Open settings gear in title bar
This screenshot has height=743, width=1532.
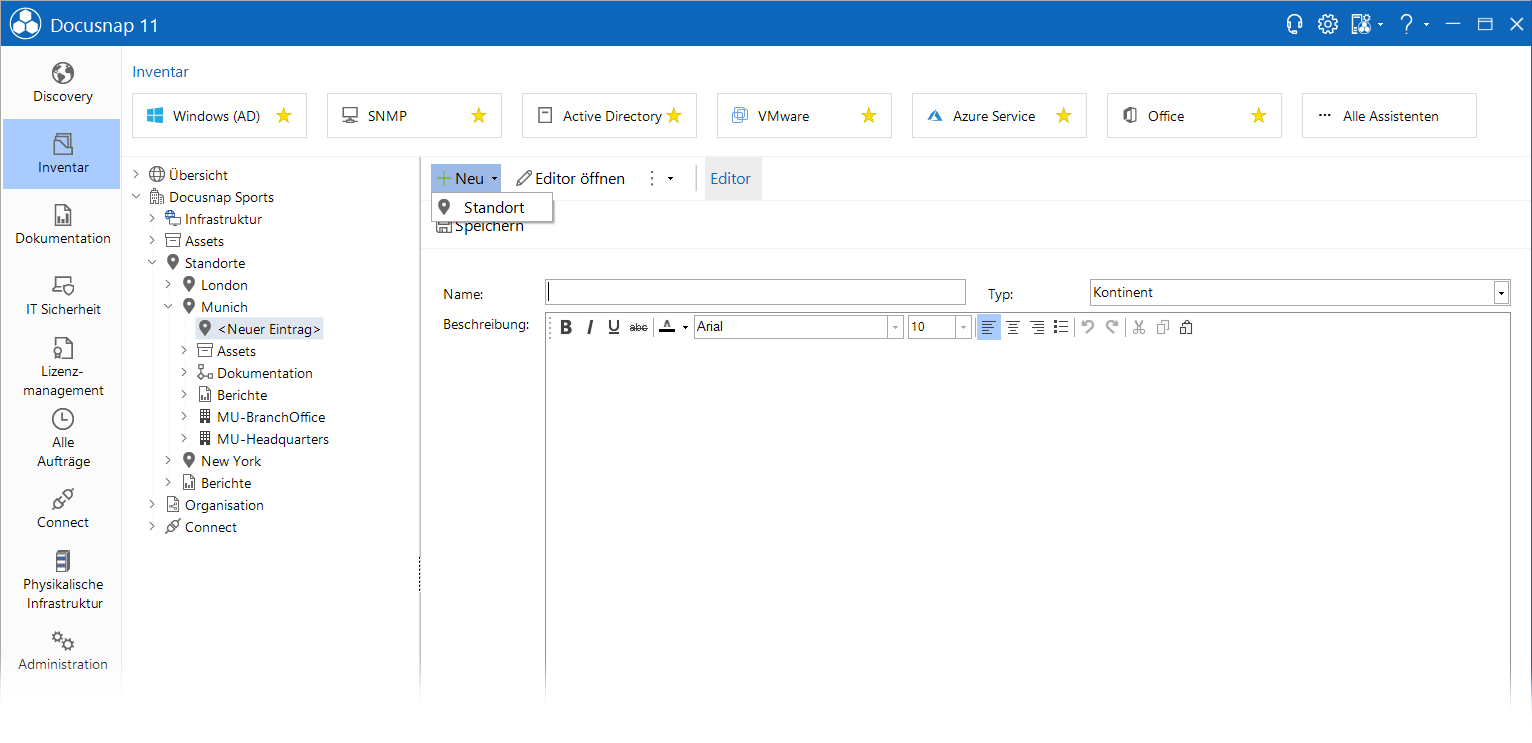coord(1327,24)
